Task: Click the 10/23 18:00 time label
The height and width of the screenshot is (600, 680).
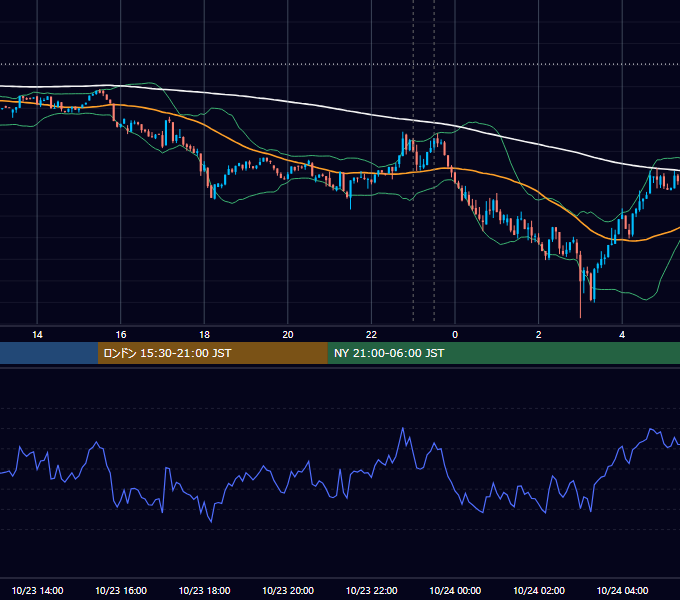Action: coord(204,590)
